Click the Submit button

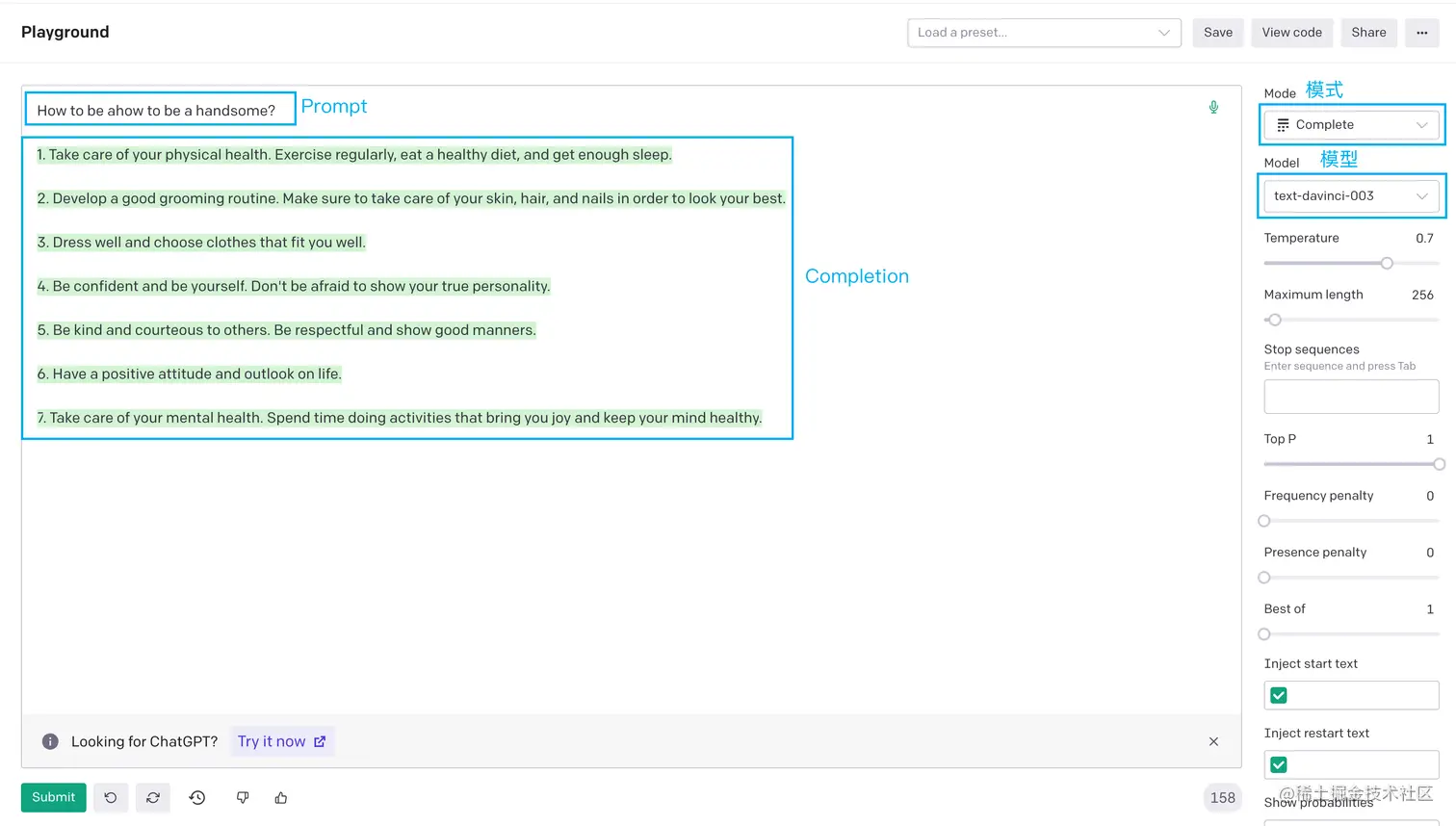point(54,797)
